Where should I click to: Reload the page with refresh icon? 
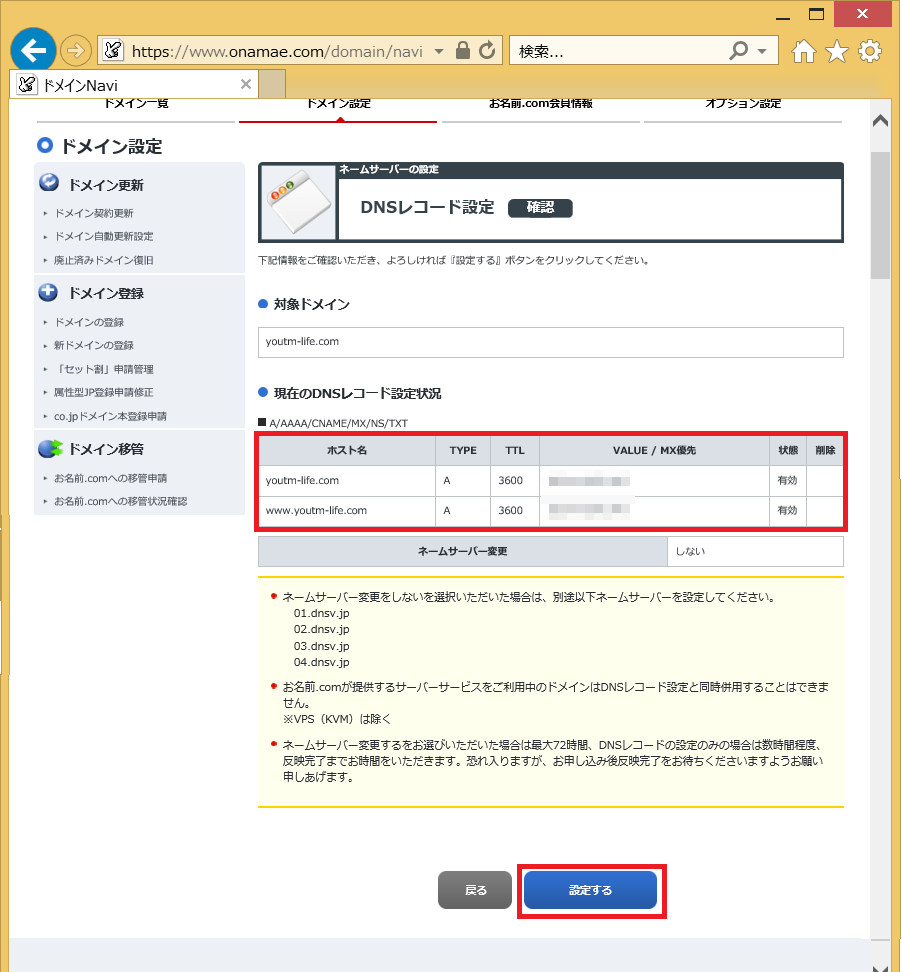487,50
